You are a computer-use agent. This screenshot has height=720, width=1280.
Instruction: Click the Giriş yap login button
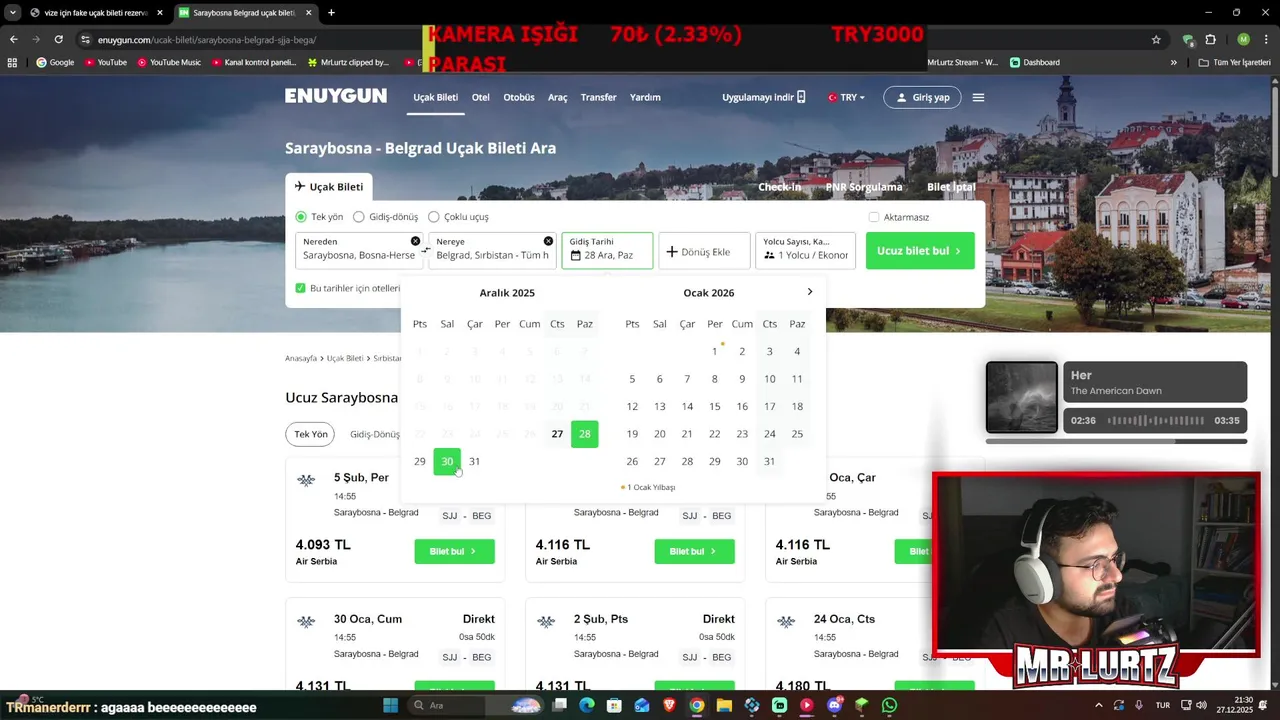922,97
